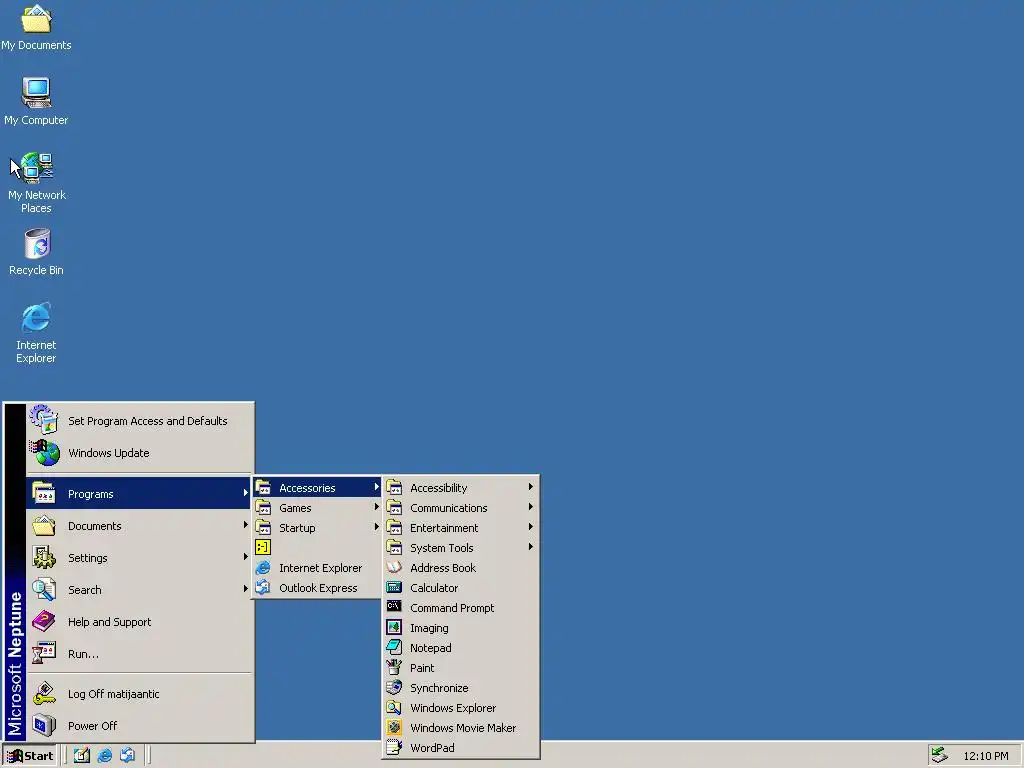Click the Paint brushes icon
Viewport: 1024px width, 768px height.
click(x=394, y=667)
